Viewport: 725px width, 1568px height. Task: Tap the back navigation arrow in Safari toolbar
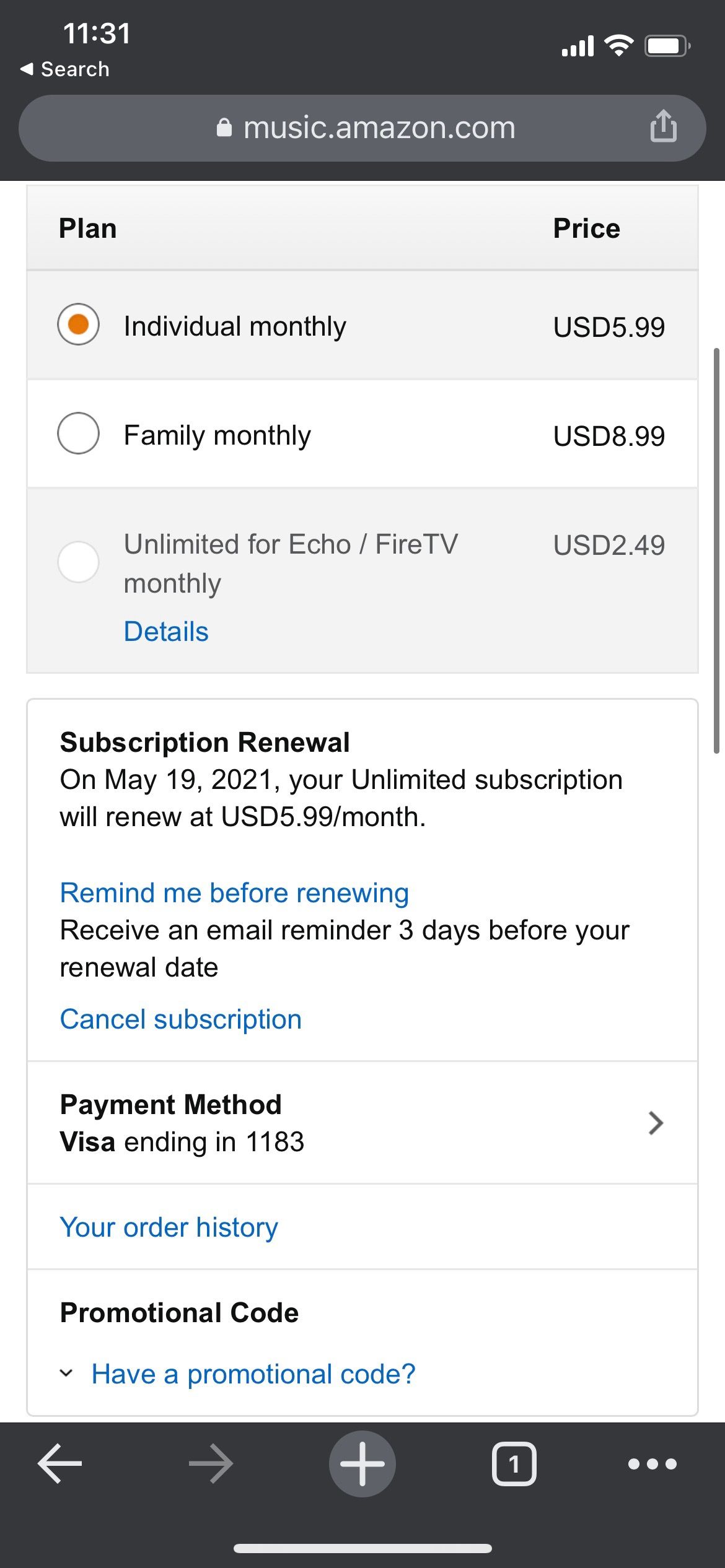pyautogui.click(x=59, y=1464)
